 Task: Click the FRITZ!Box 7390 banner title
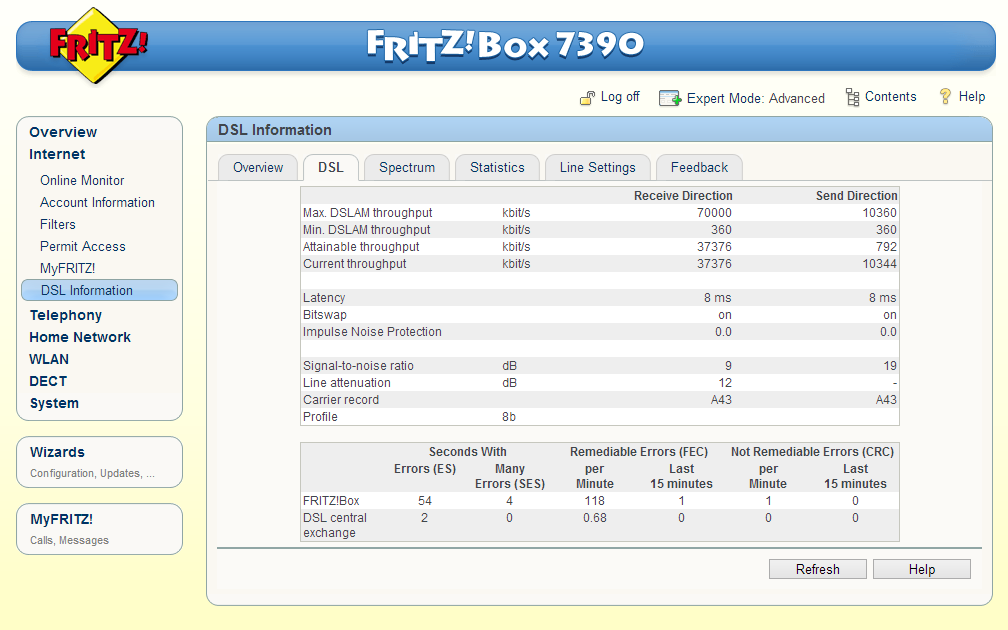pyautogui.click(x=505, y=45)
